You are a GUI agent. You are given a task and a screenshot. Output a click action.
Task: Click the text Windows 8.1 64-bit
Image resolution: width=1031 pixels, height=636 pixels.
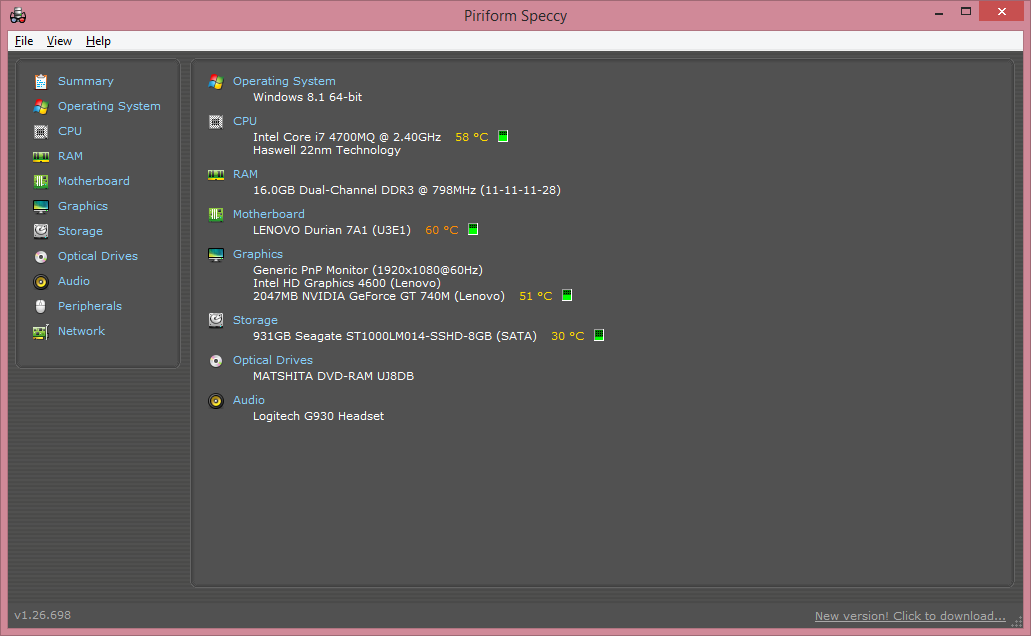pyautogui.click(x=308, y=97)
